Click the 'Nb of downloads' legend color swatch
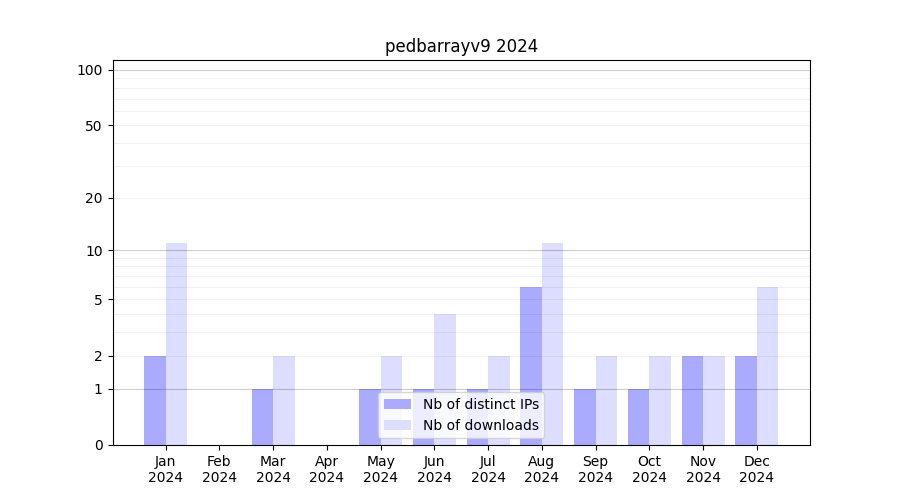This screenshot has height=500, width=900. click(397, 425)
